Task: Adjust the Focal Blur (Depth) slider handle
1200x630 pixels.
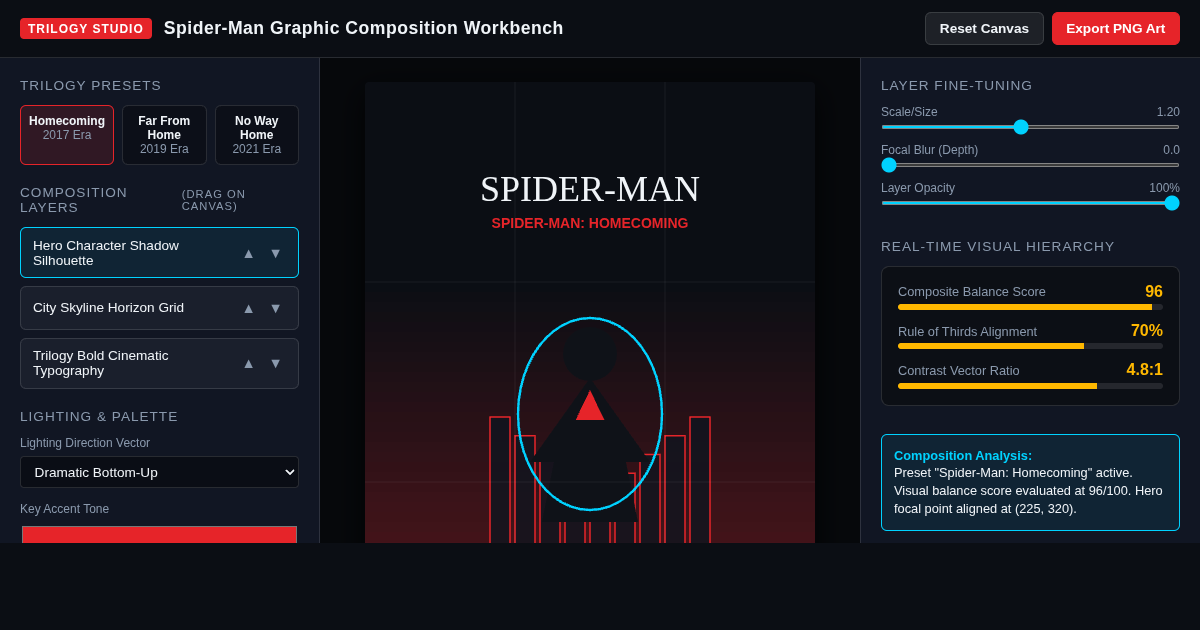Action: (889, 165)
